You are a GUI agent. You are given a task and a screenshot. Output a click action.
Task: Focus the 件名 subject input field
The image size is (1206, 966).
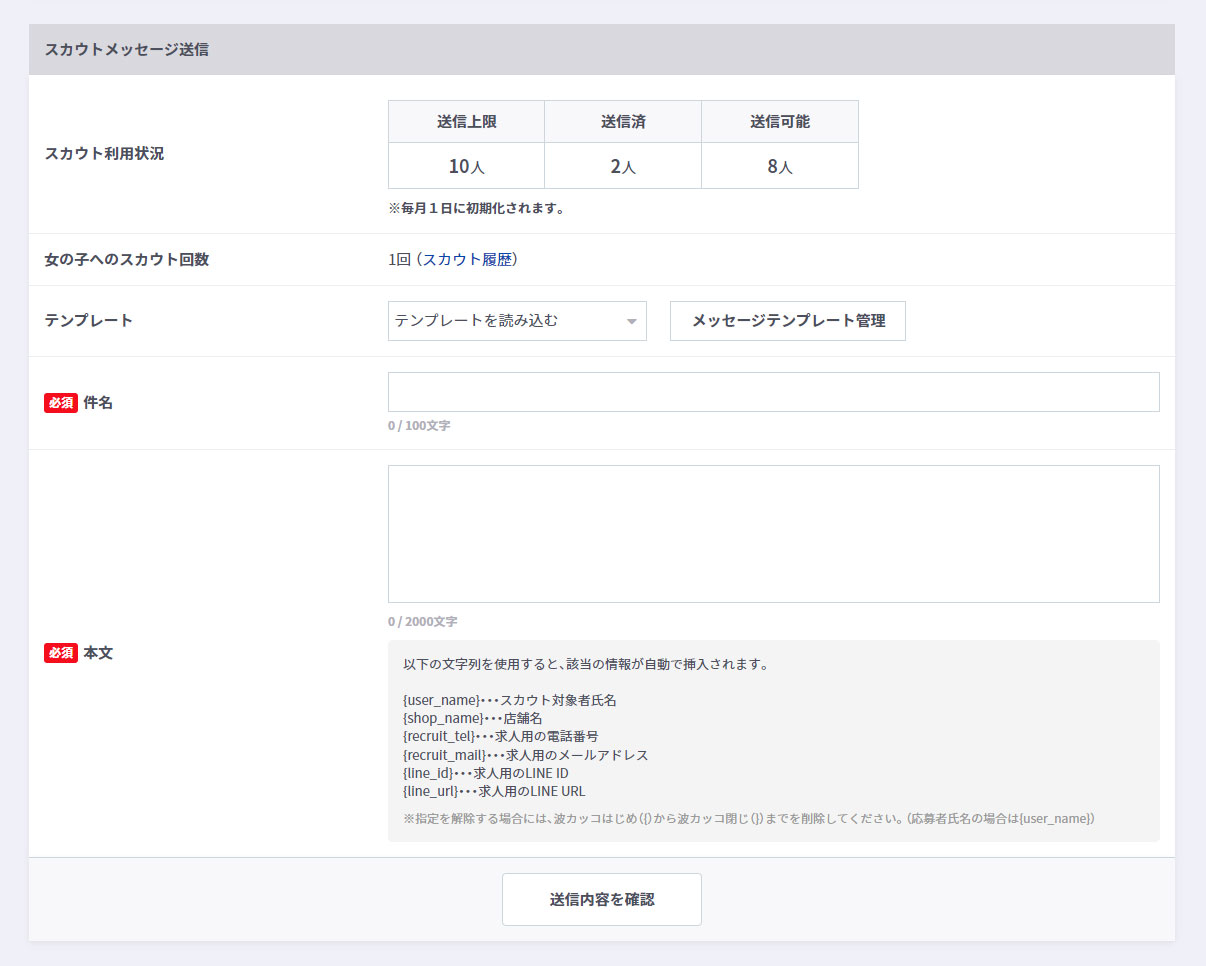pyautogui.click(x=773, y=392)
